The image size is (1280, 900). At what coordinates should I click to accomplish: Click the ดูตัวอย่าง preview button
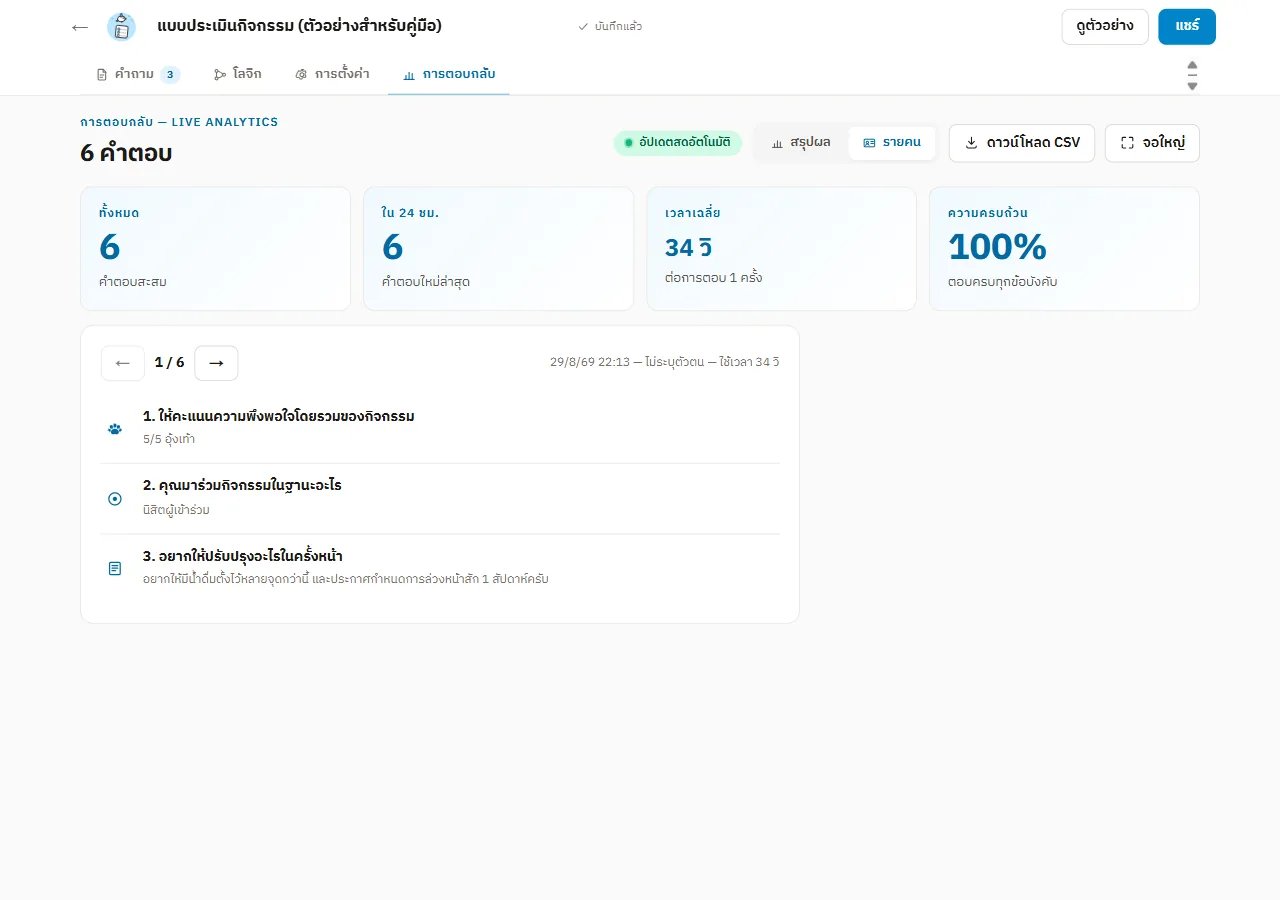coord(1105,27)
